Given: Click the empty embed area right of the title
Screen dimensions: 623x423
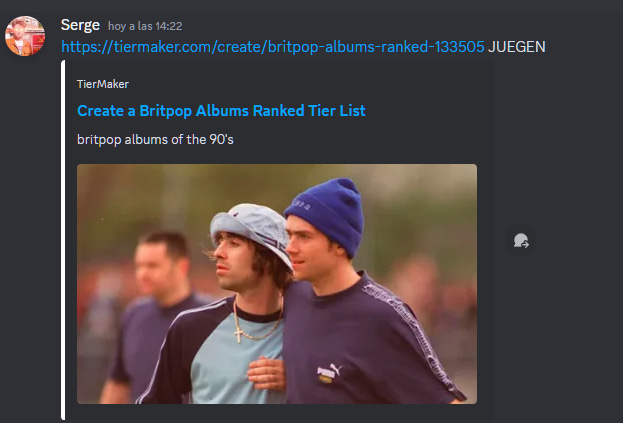Looking at the screenshot, I should coord(425,111).
